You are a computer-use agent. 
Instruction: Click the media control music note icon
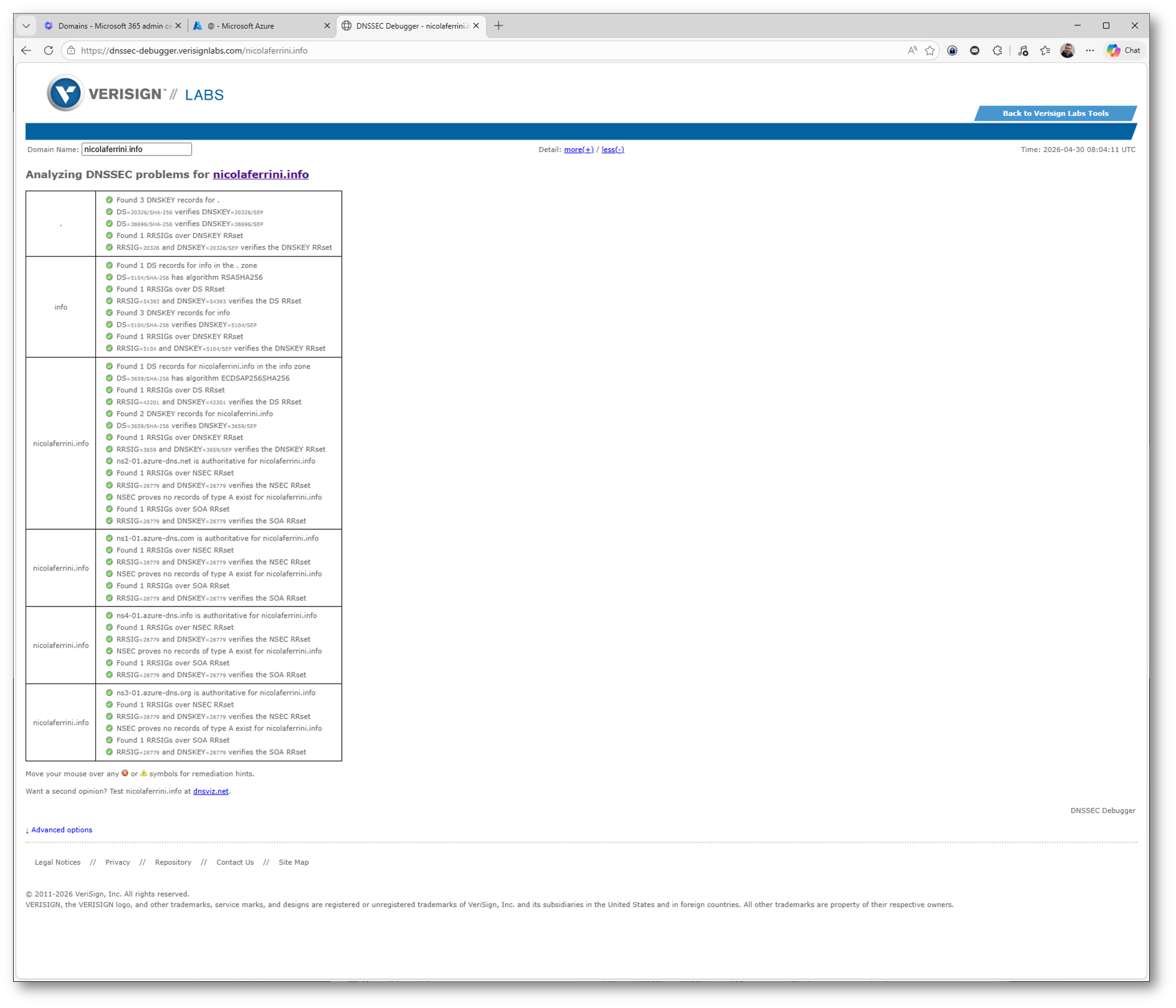pos(1023,51)
